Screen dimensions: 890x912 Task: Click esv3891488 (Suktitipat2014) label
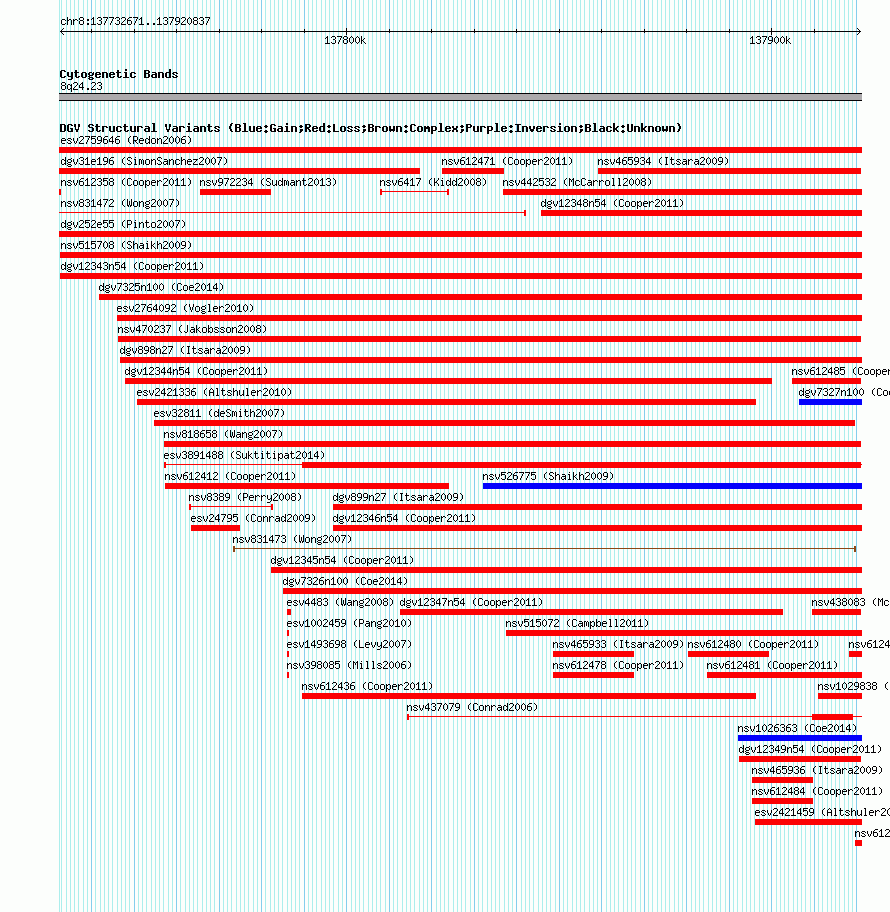pyautogui.click(x=244, y=454)
